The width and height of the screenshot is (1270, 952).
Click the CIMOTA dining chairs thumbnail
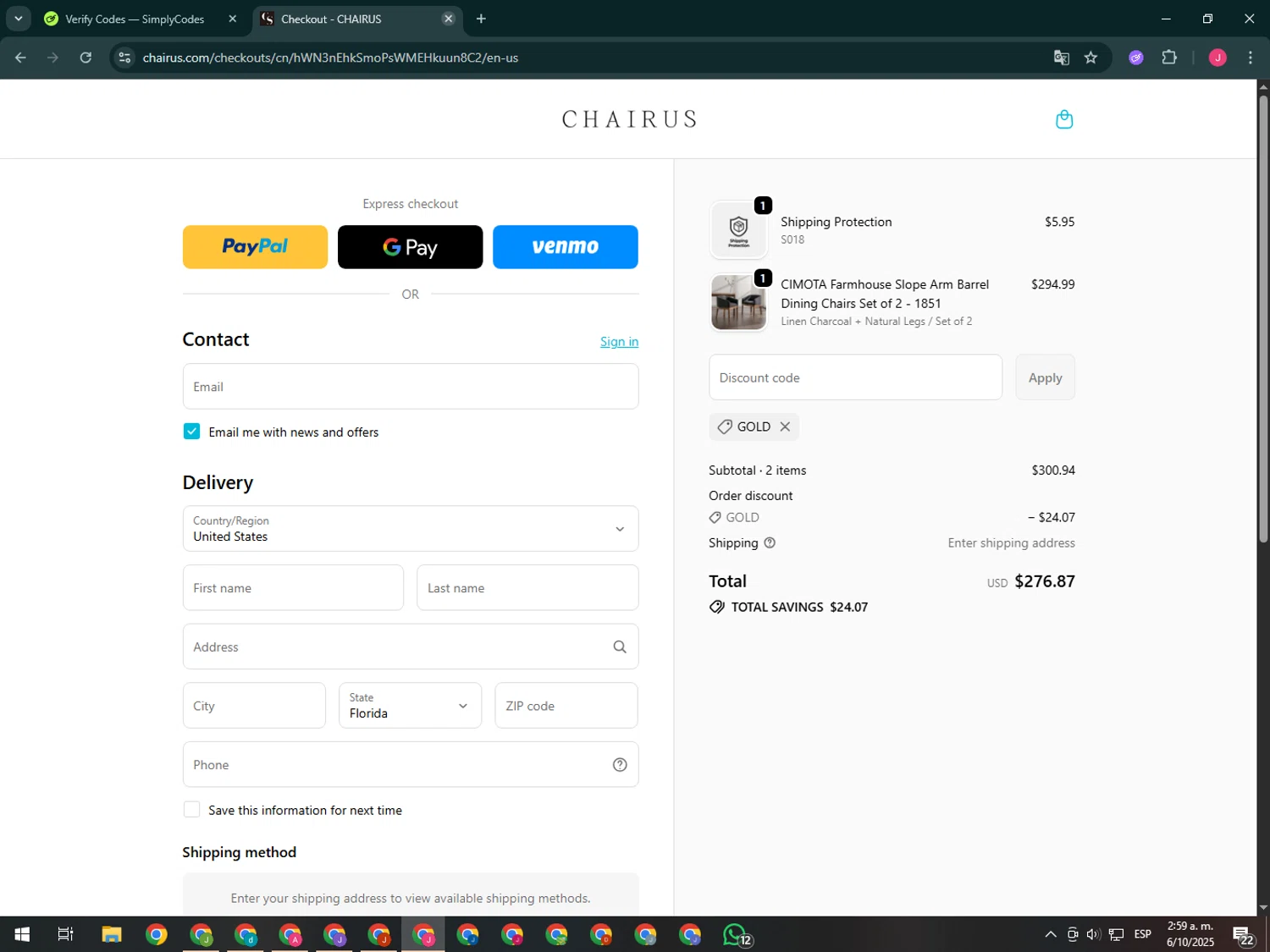[738, 302]
